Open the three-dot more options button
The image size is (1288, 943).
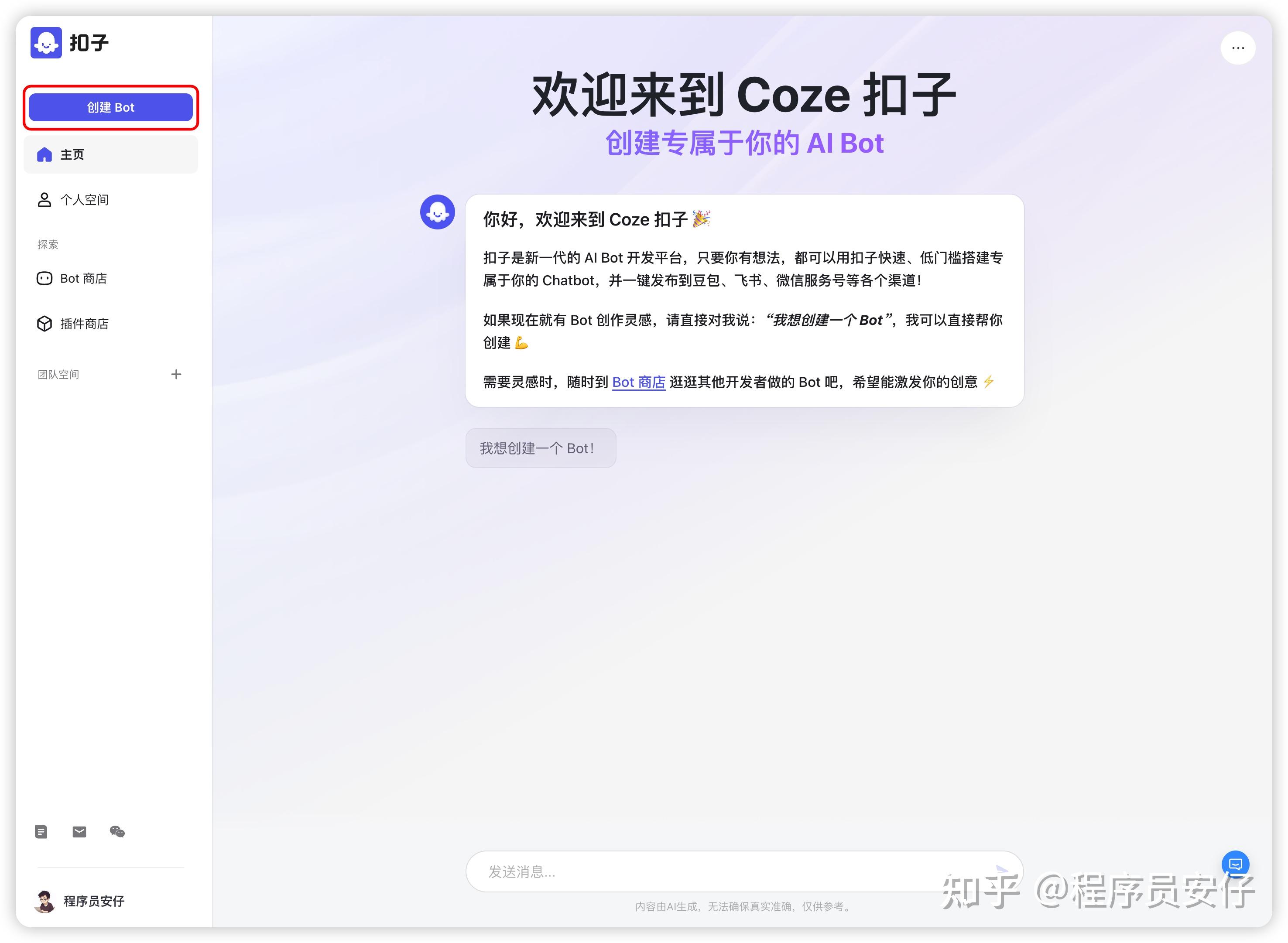pos(1238,48)
